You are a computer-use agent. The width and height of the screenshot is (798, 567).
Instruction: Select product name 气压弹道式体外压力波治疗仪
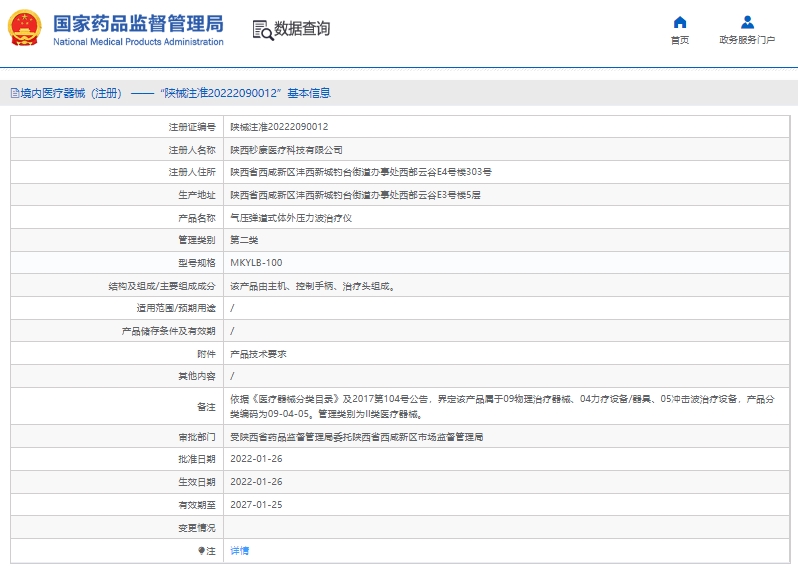[291, 218]
